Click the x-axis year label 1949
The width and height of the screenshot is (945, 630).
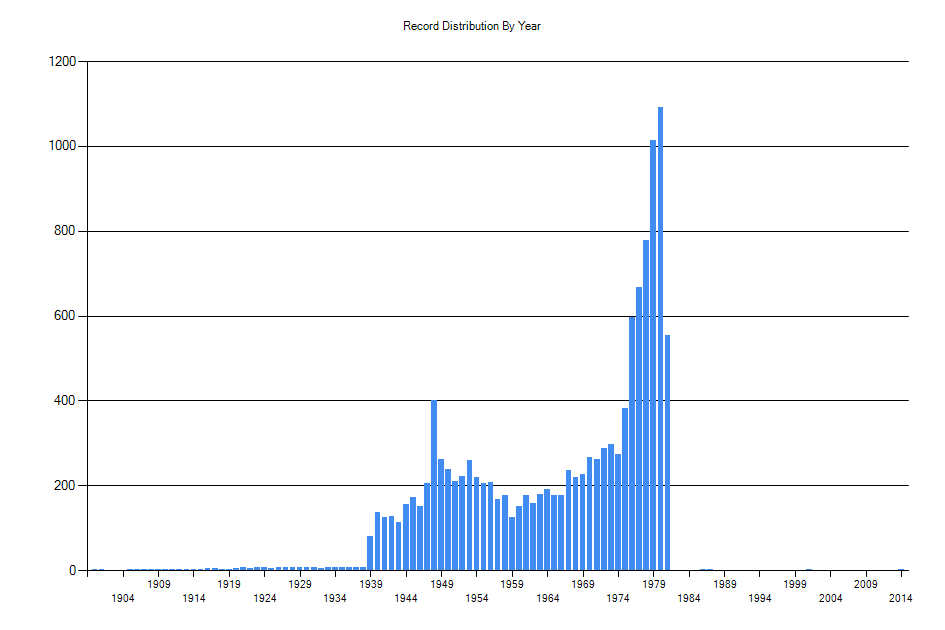(x=441, y=584)
